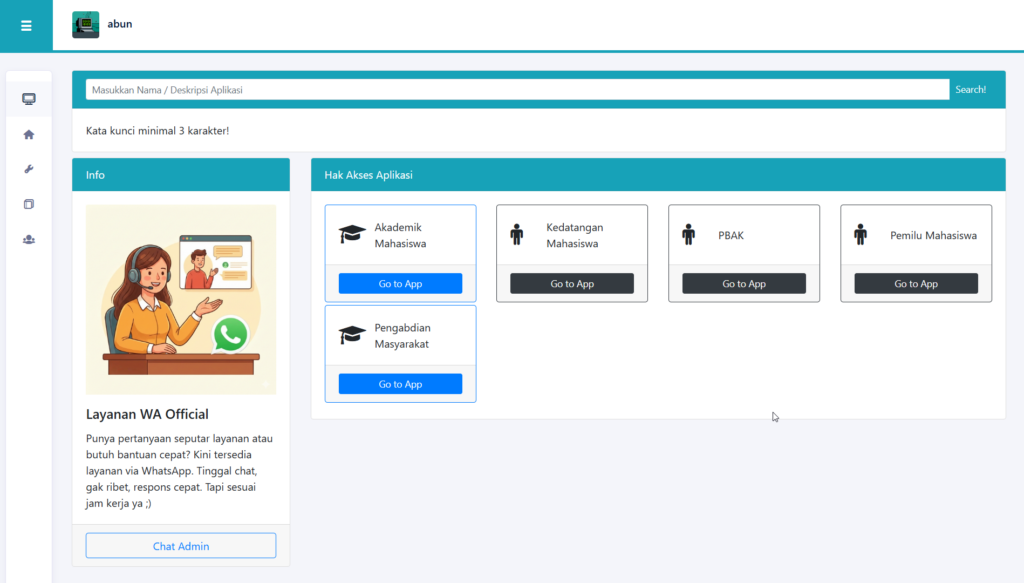Click the WhatsApp support illustration

(x=181, y=300)
